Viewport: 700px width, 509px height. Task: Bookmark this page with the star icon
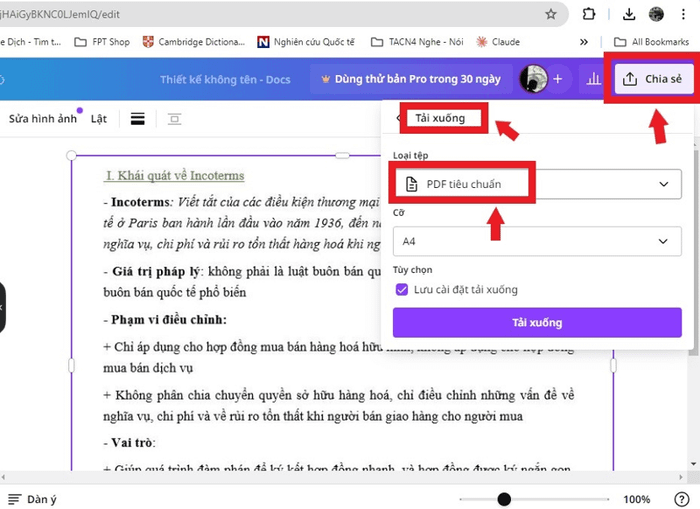point(551,14)
